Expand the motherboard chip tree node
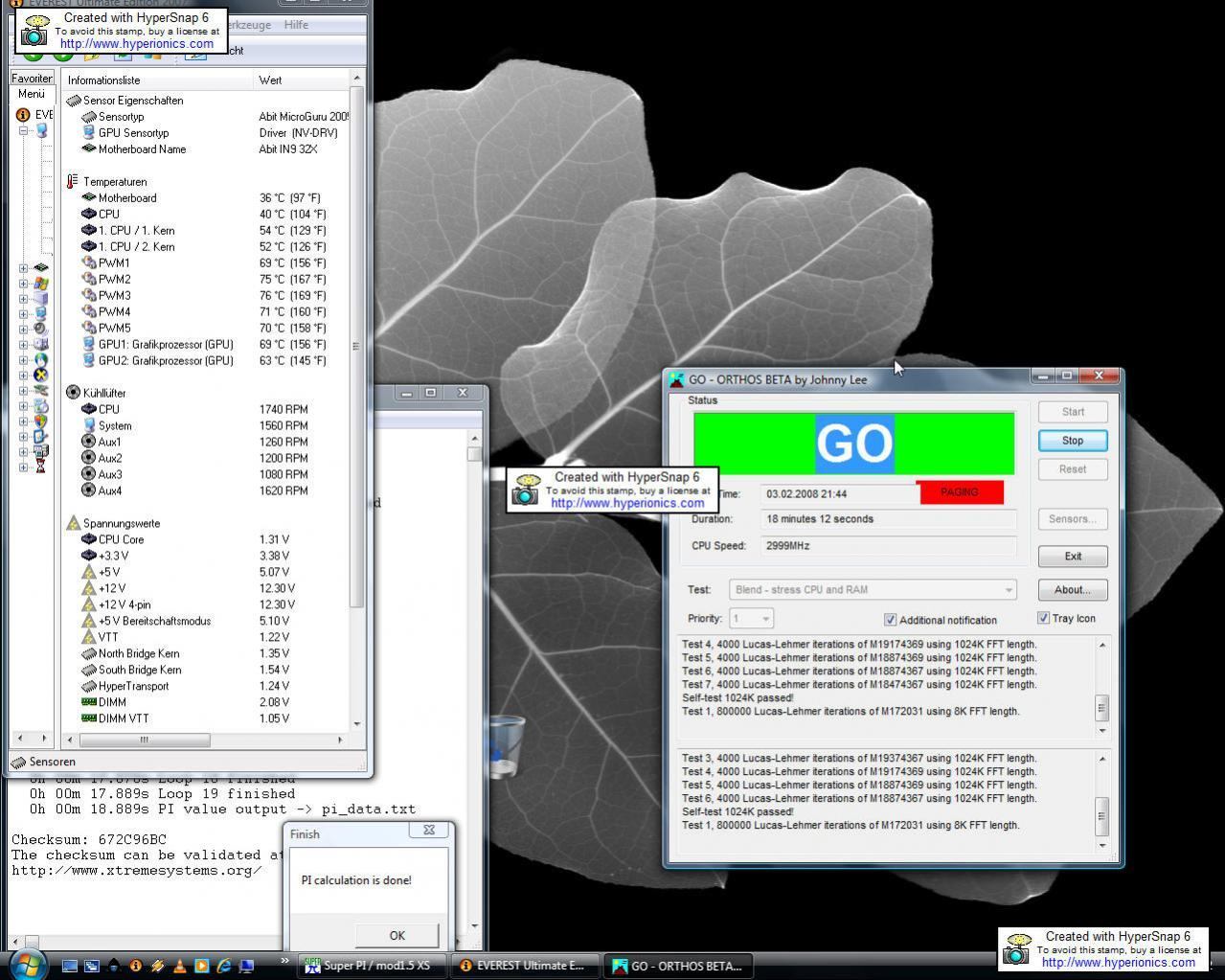 click(24, 268)
